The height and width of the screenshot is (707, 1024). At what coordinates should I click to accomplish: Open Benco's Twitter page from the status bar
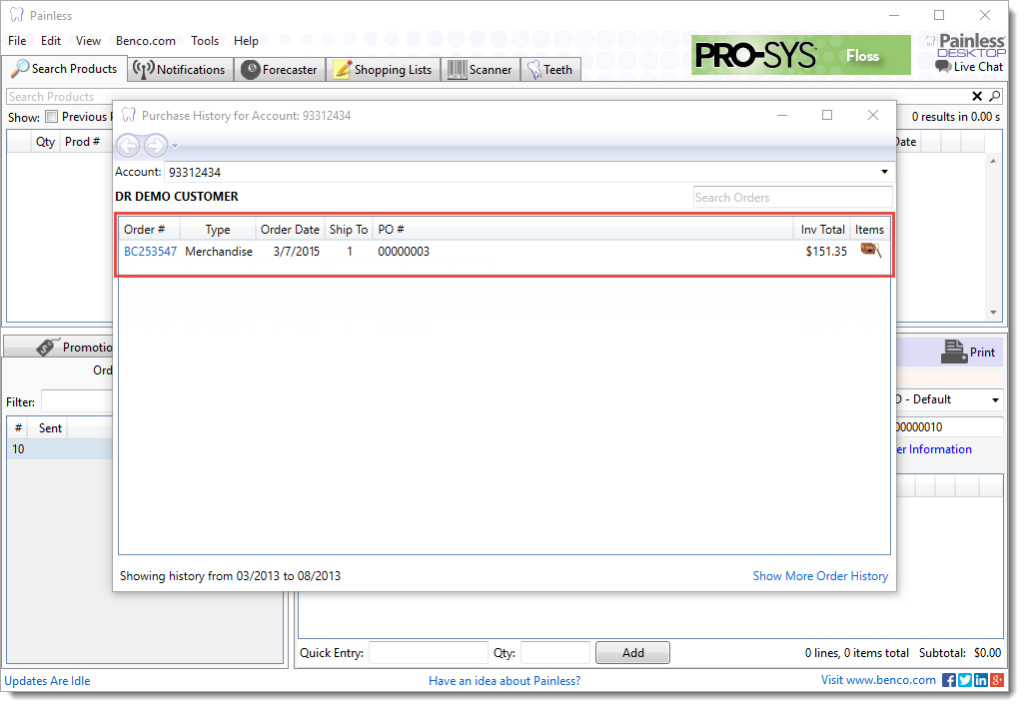coord(963,680)
